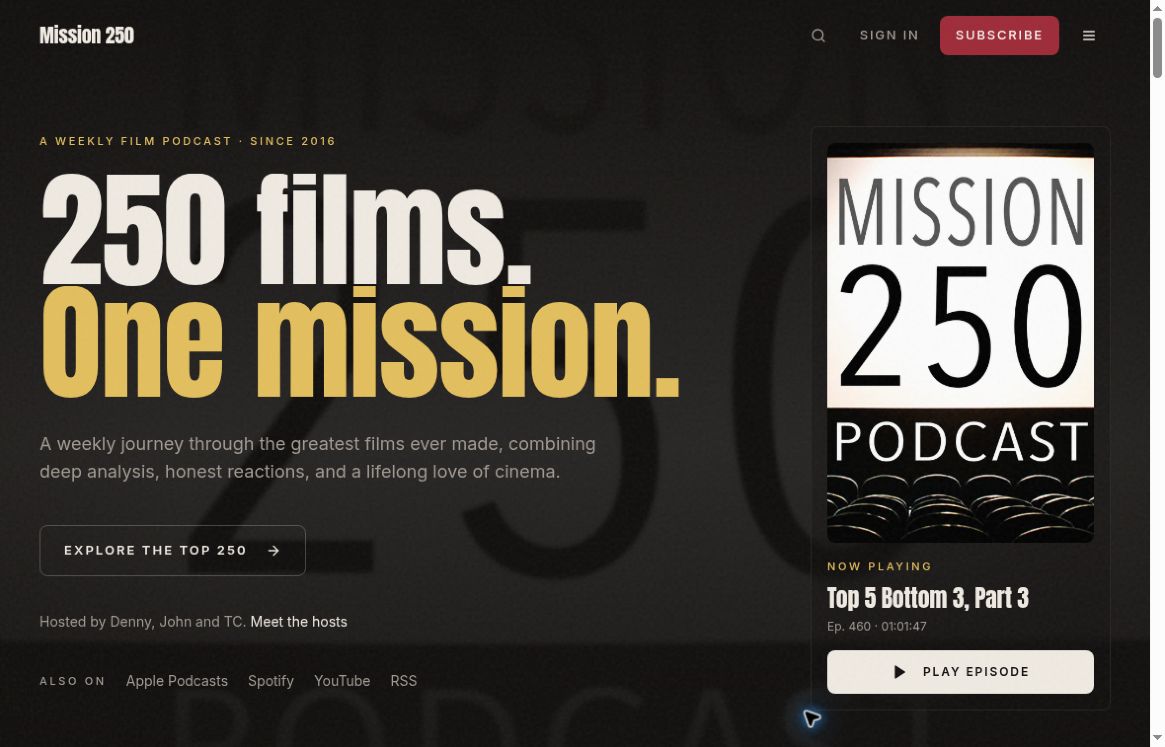Click the 'Also on' label
1165x747 pixels.
(72, 682)
